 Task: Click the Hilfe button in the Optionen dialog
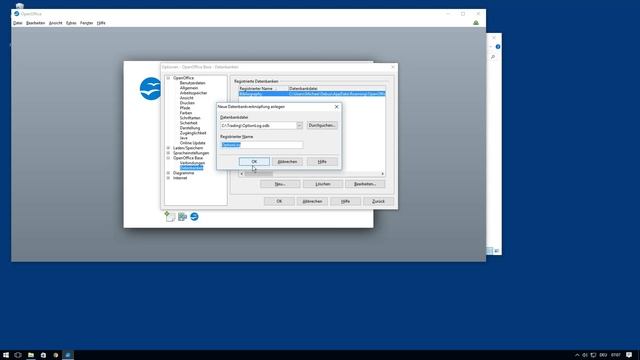(345, 201)
